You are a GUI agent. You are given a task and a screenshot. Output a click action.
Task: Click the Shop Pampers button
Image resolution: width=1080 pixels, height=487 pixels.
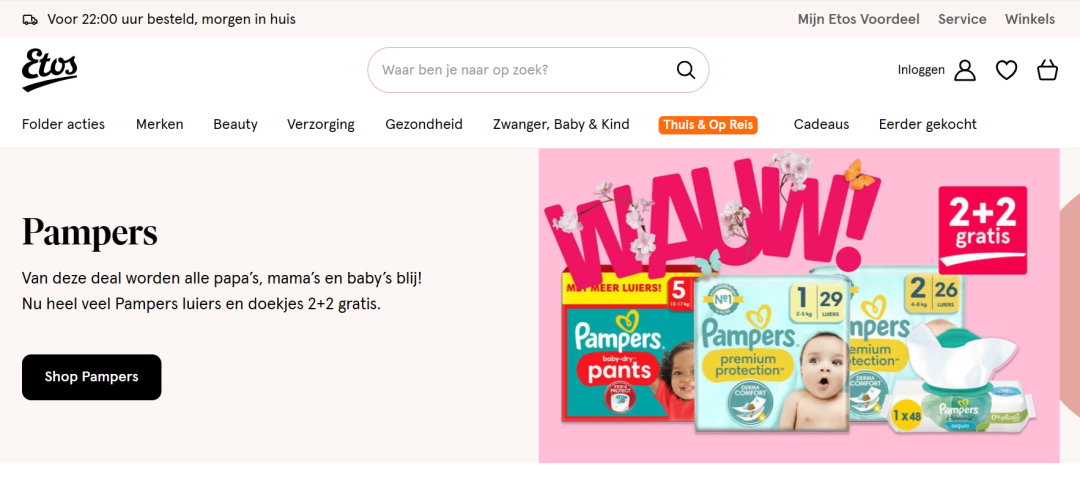tap(92, 377)
